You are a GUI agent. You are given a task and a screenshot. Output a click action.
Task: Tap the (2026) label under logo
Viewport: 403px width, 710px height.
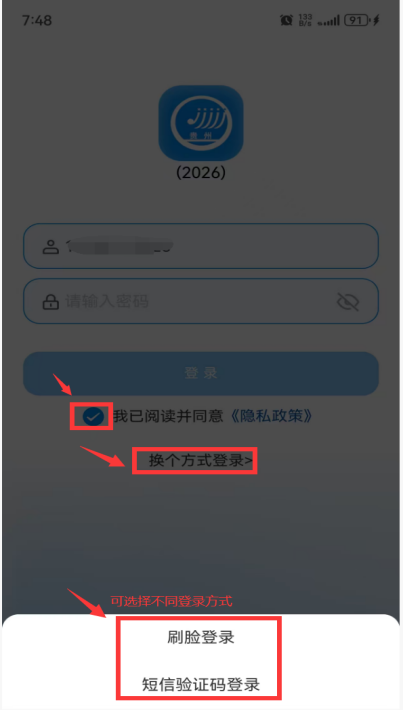tap(201, 173)
